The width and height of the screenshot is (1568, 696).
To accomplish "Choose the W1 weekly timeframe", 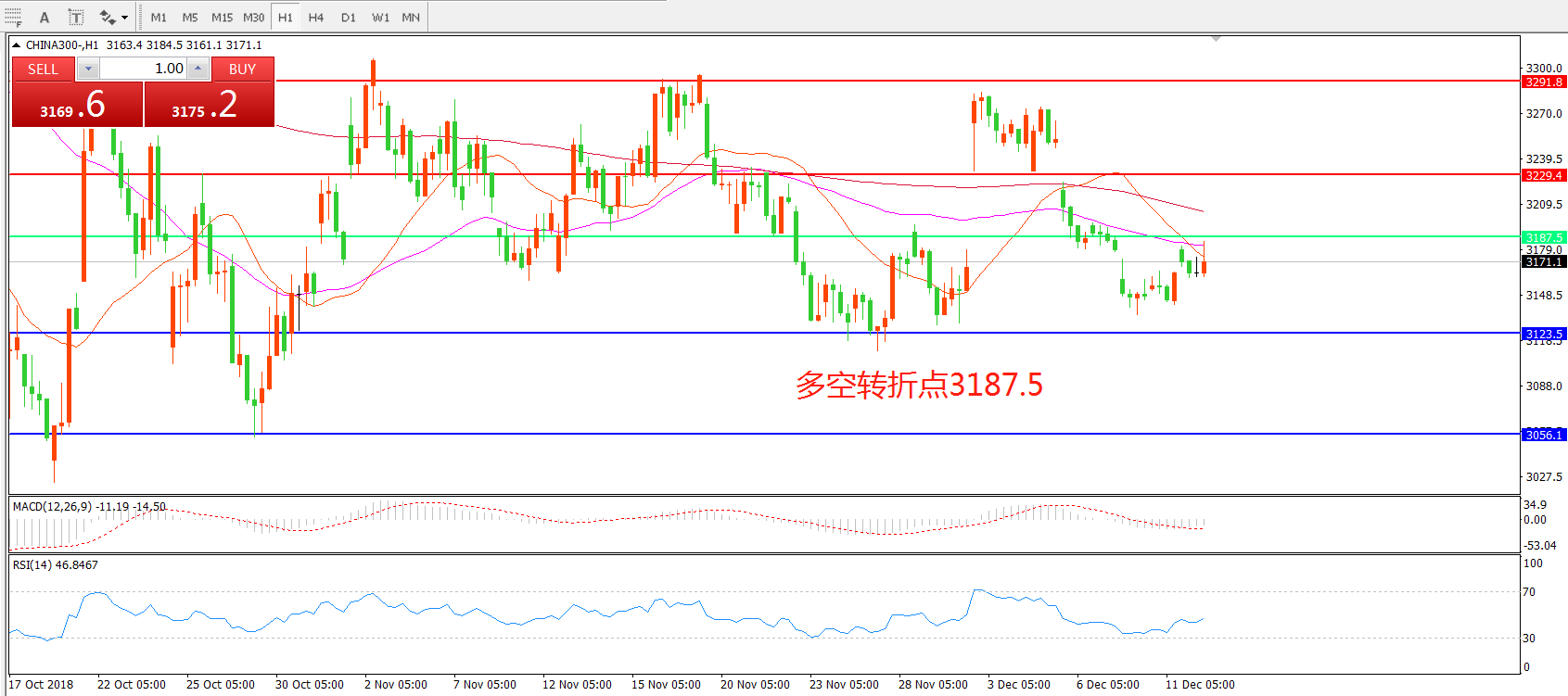I will (x=380, y=17).
